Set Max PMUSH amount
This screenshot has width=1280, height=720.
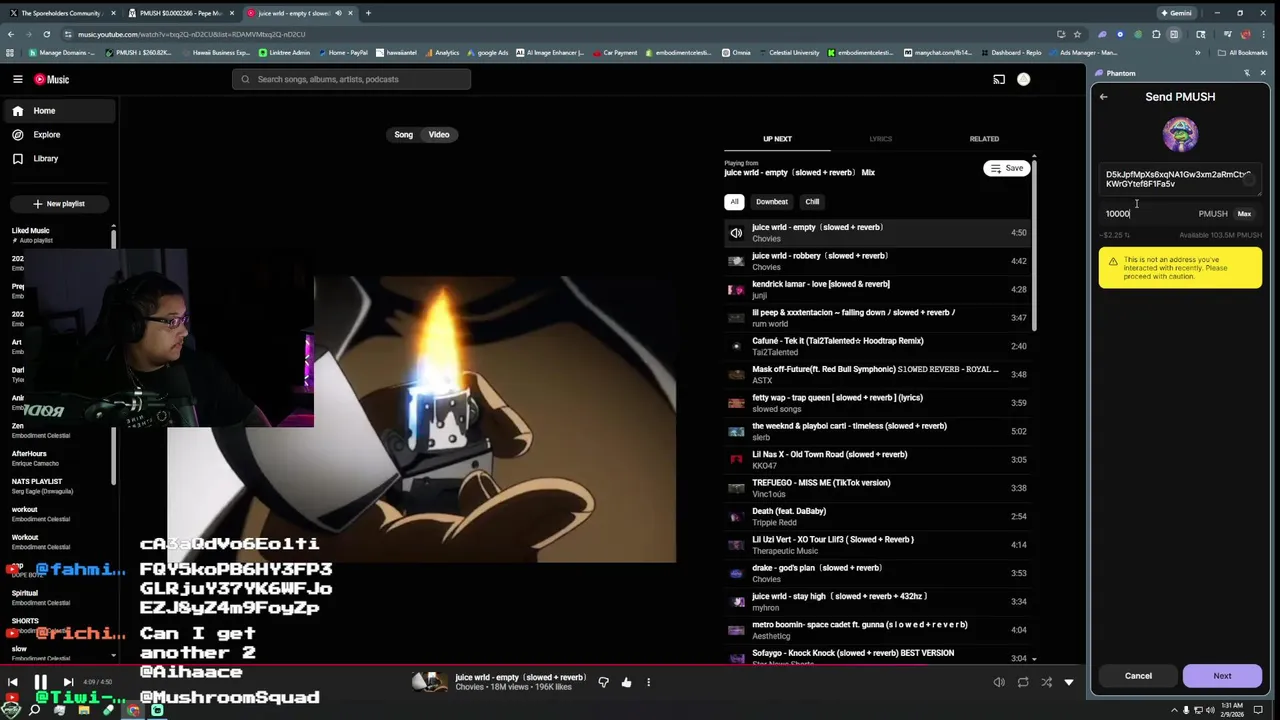tap(1244, 213)
